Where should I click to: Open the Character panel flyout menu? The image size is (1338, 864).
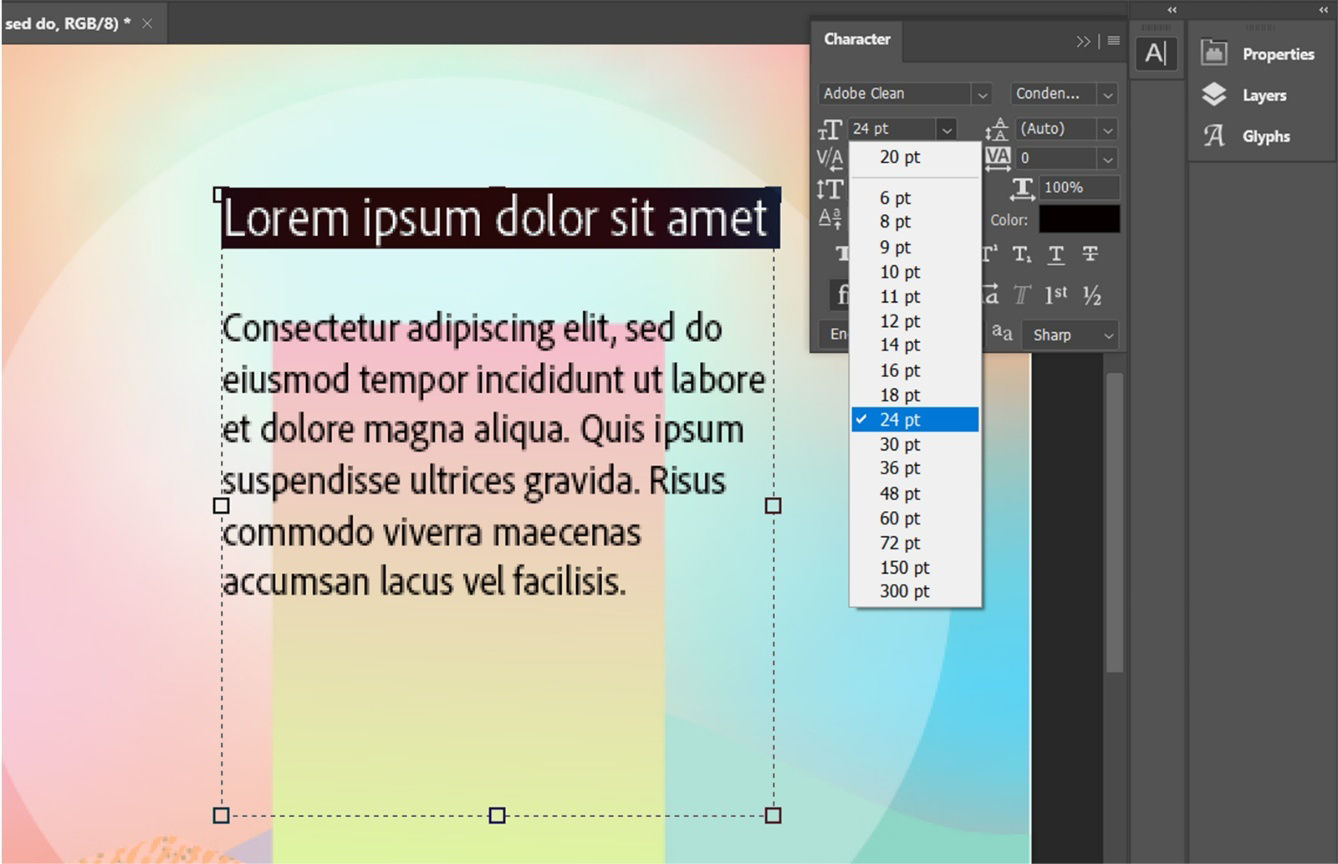(1112, 41)
